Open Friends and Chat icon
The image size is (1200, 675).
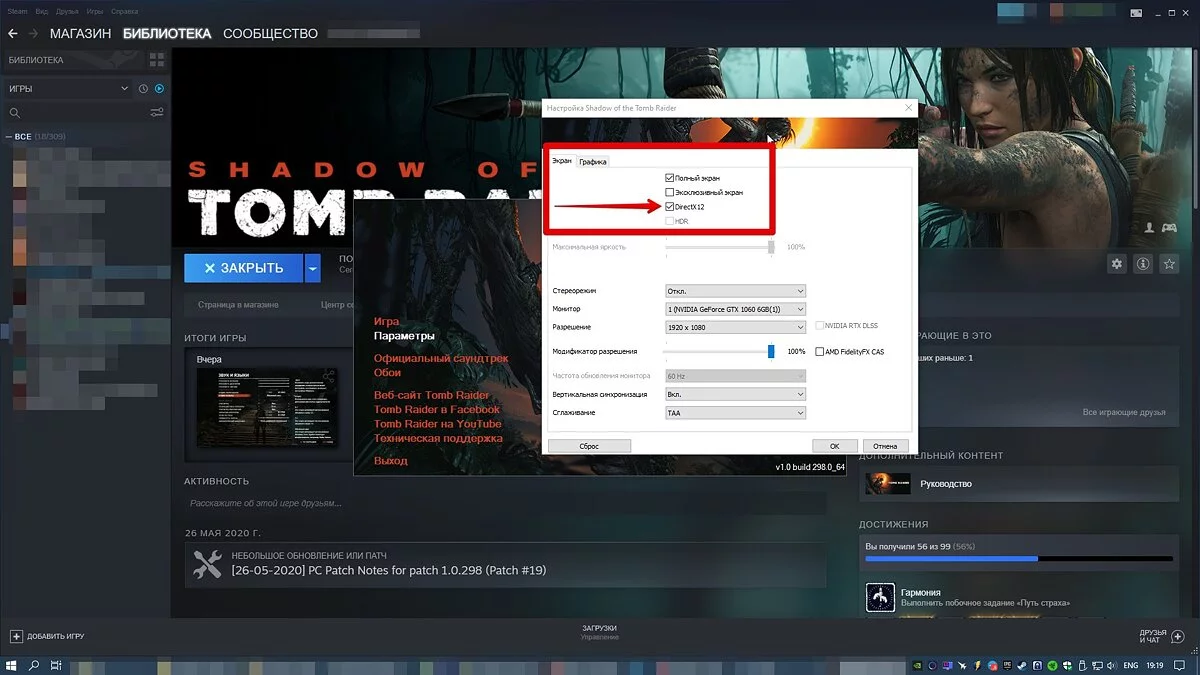pos(1178,636)
